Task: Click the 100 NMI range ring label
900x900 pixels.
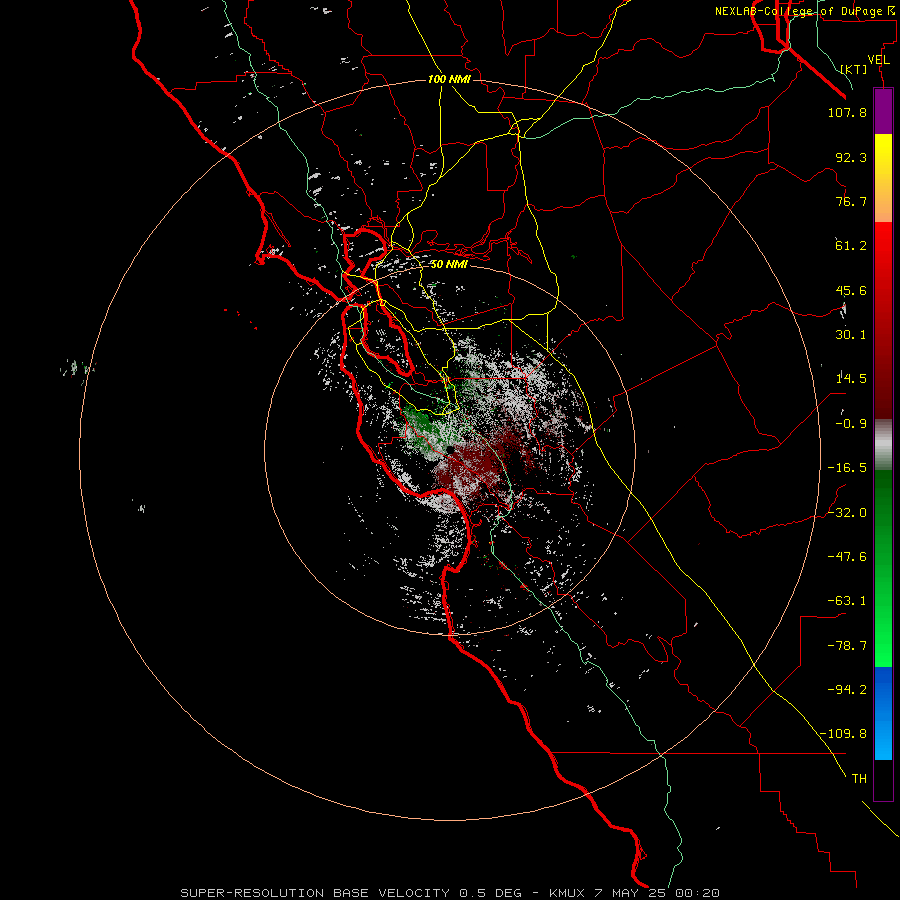Action: [x=449, y=79]
